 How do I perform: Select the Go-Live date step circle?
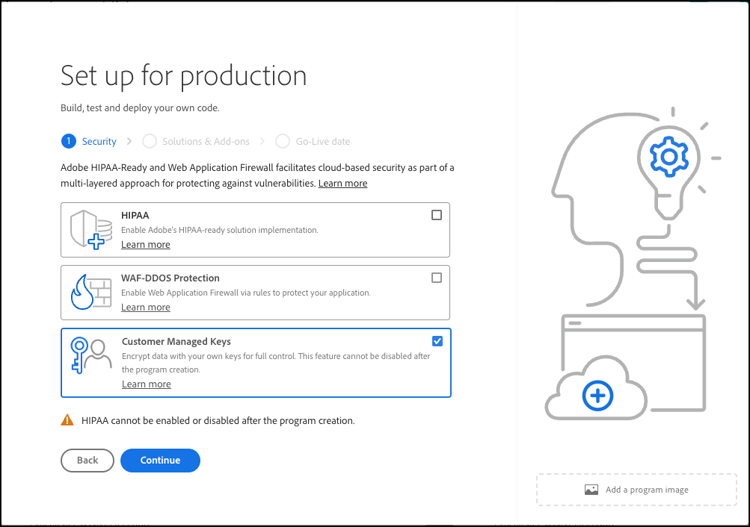pyautogui.click(x=283, y=141)
